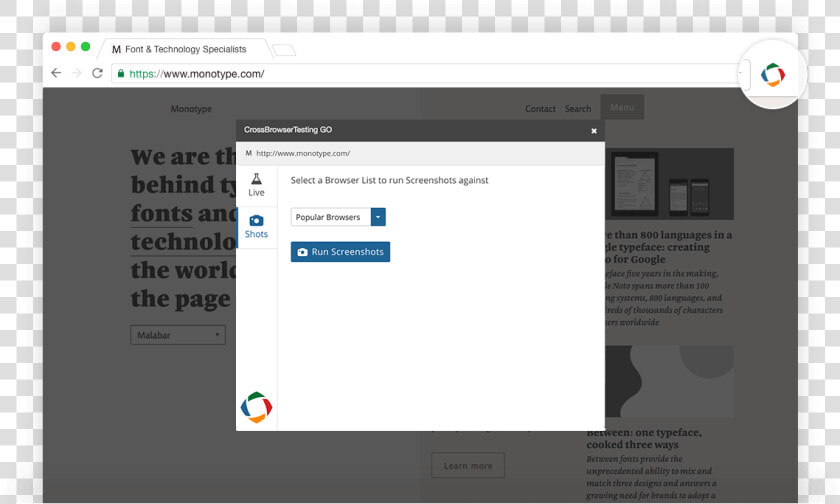Viewport: 840px width, 504px height.
Task: Close the CrossBrowserTesting GO popup
Action: click(x=594, y=131)
